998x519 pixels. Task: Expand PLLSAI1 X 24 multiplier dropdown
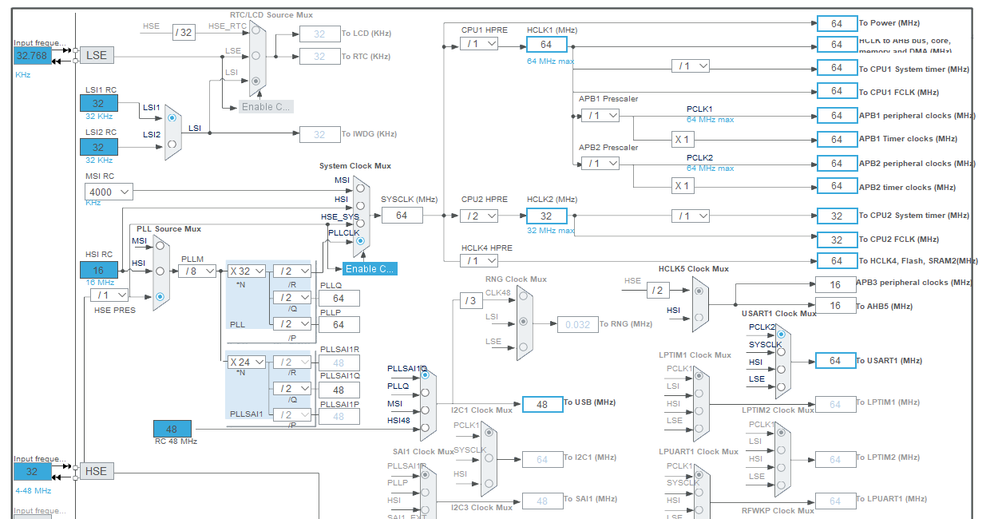[246, 362]
